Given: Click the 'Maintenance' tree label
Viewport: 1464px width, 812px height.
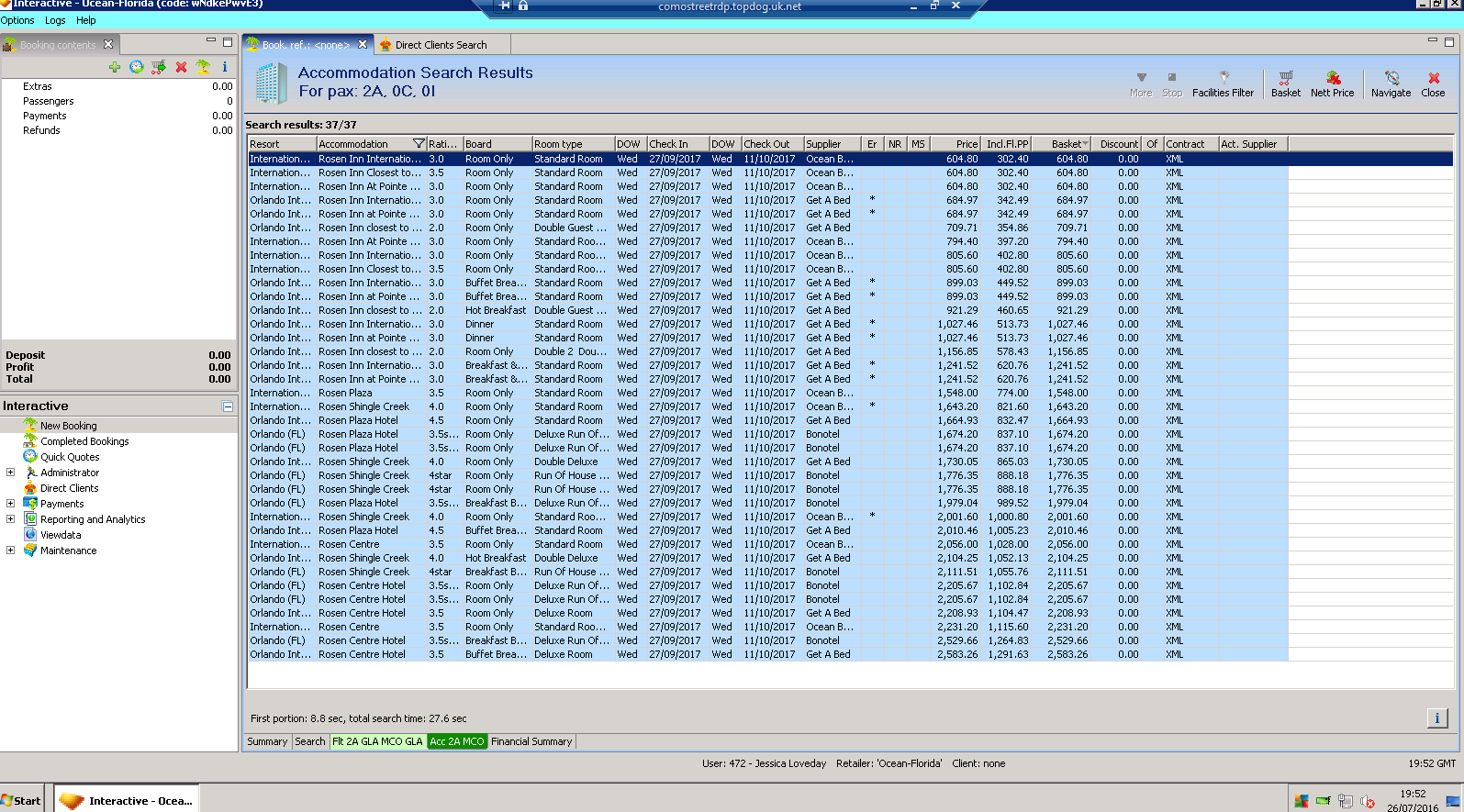Looking at the screenshot, I should click(x=68, y=551).
